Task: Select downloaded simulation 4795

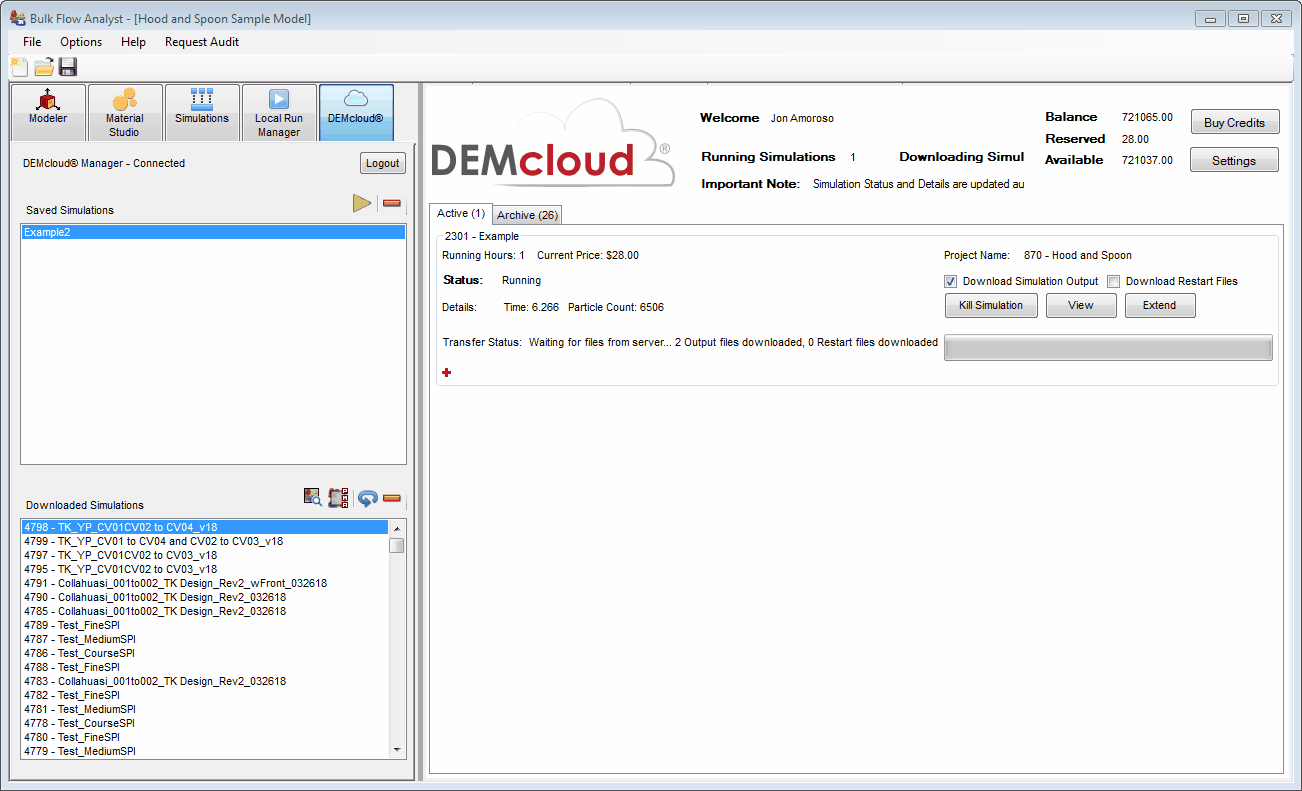Action: 205,569
